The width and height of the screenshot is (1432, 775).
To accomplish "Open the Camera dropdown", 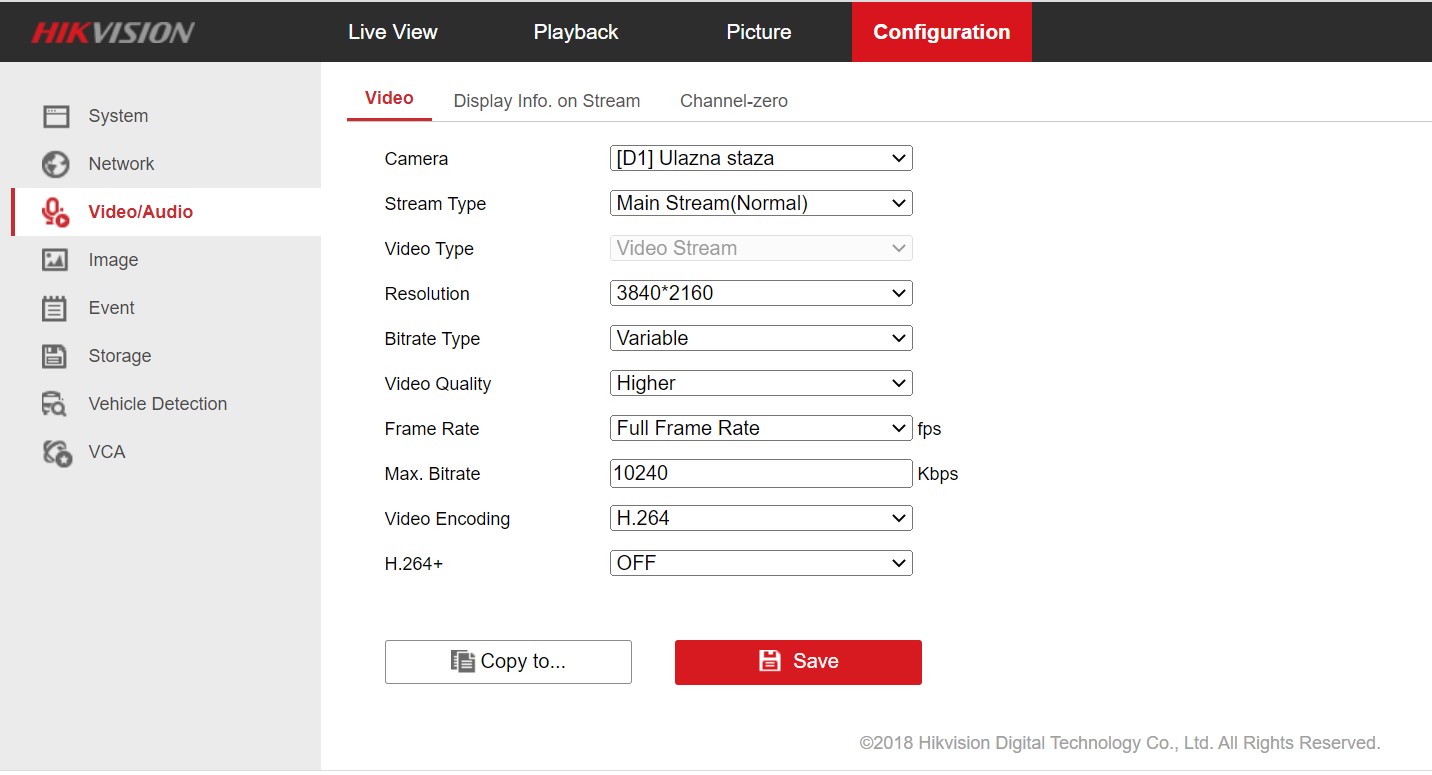I will (x=760, y=158).
